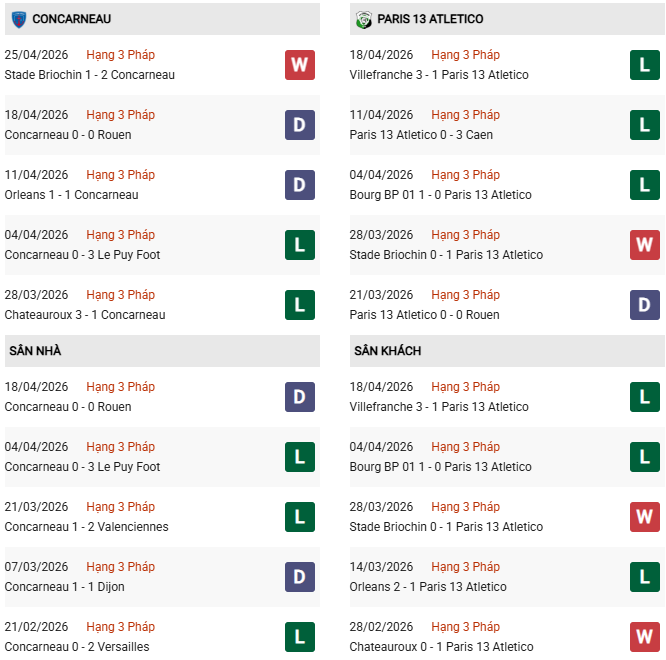
Task: Open the Hạng 3 Pháp league link dated 25/04/2026
Action: click(120, 55)
